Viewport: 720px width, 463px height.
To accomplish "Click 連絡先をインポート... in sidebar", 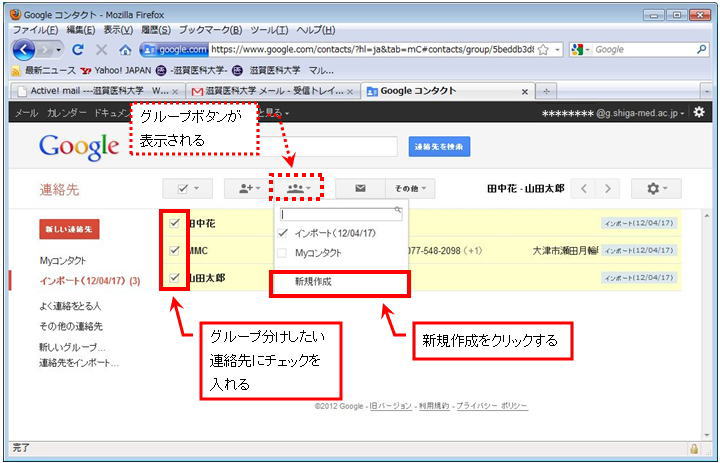I will (x=79, y=363).
